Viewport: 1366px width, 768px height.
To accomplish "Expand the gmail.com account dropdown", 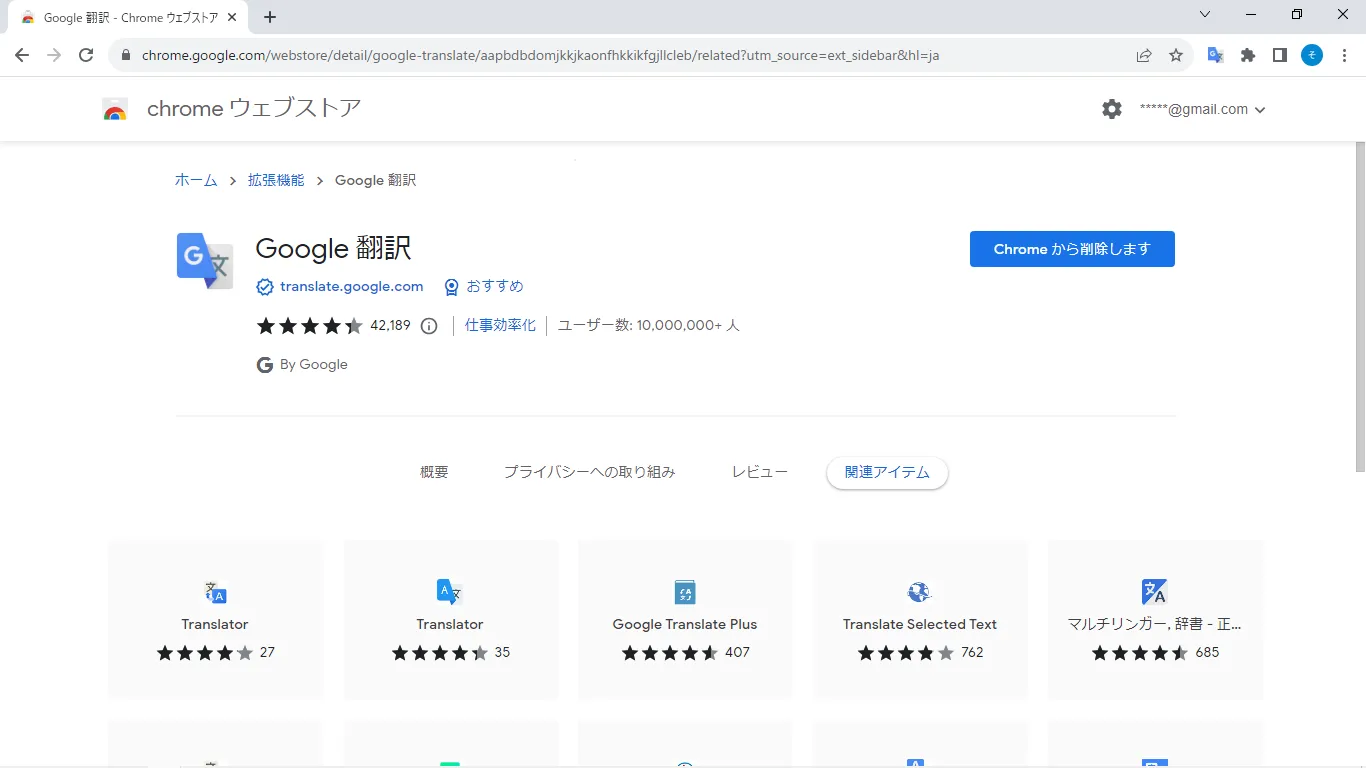I will [1203, 109].
